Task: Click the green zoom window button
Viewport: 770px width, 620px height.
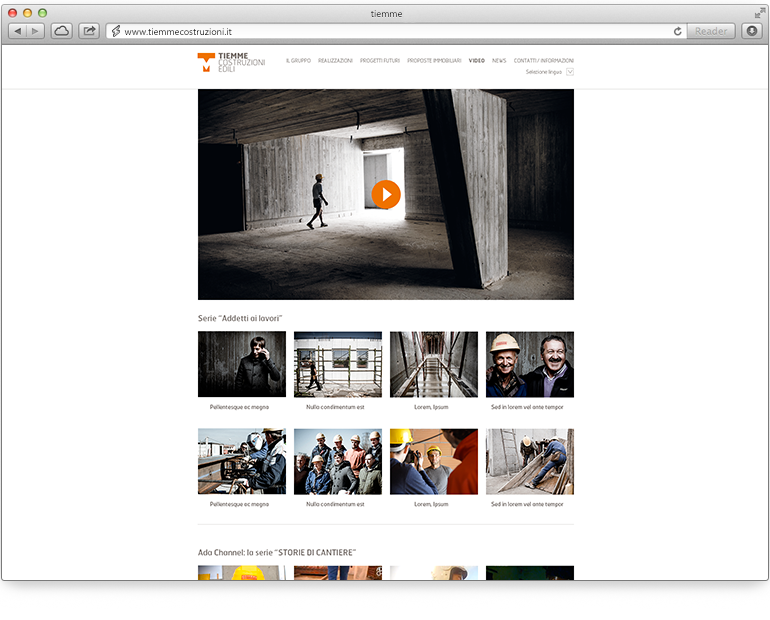Action: (x=43, y=13)
